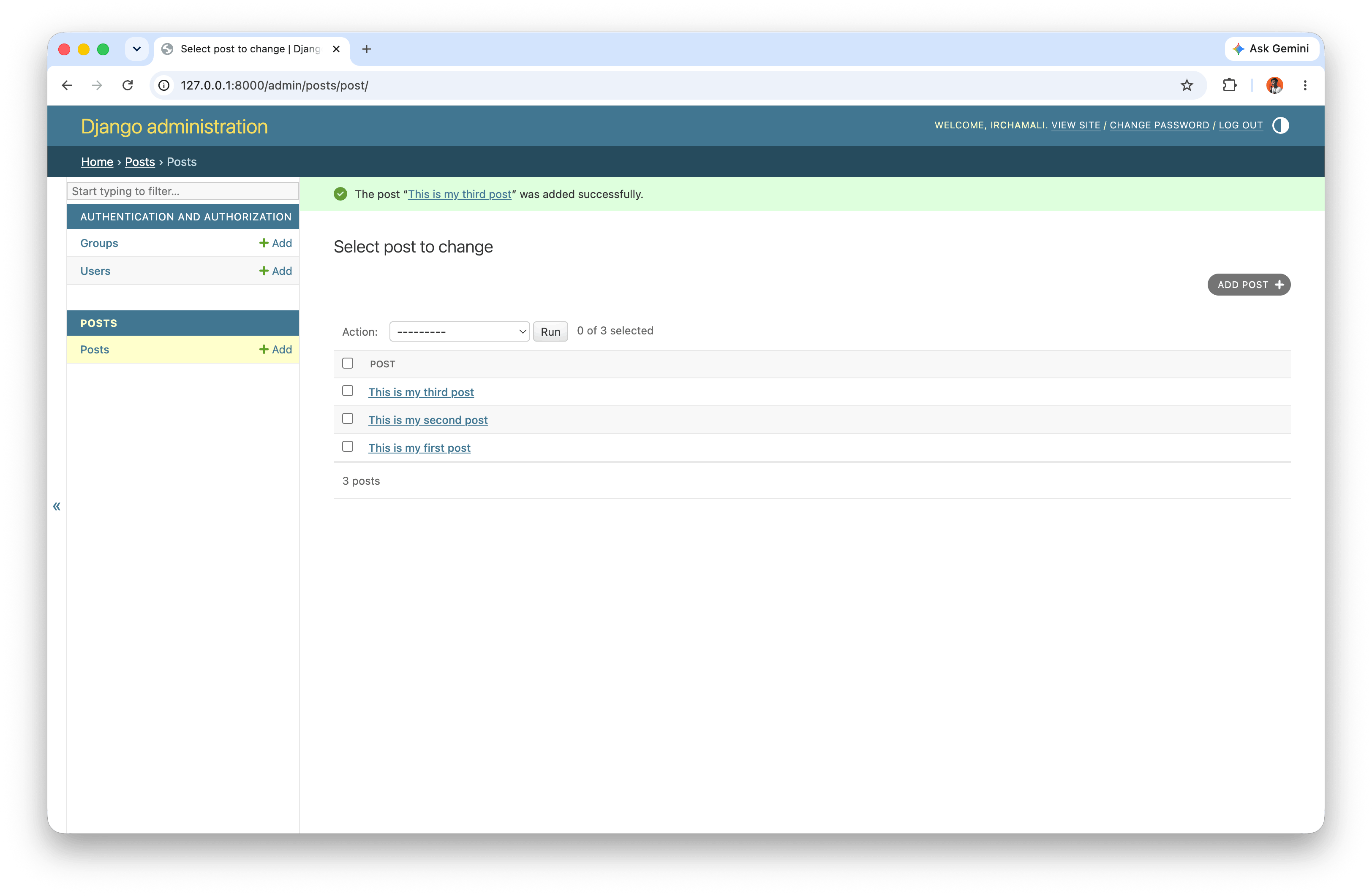Open Users in the sidebar
This screenshot has height=896, width=1372.
click(95, 271)
